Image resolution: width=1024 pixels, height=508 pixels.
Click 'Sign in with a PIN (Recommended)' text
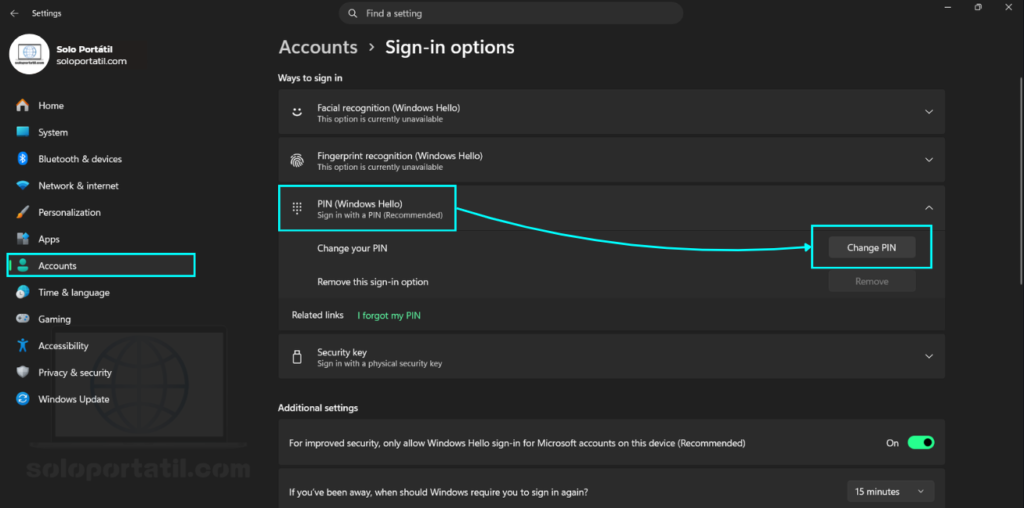(x=380, y=215)
